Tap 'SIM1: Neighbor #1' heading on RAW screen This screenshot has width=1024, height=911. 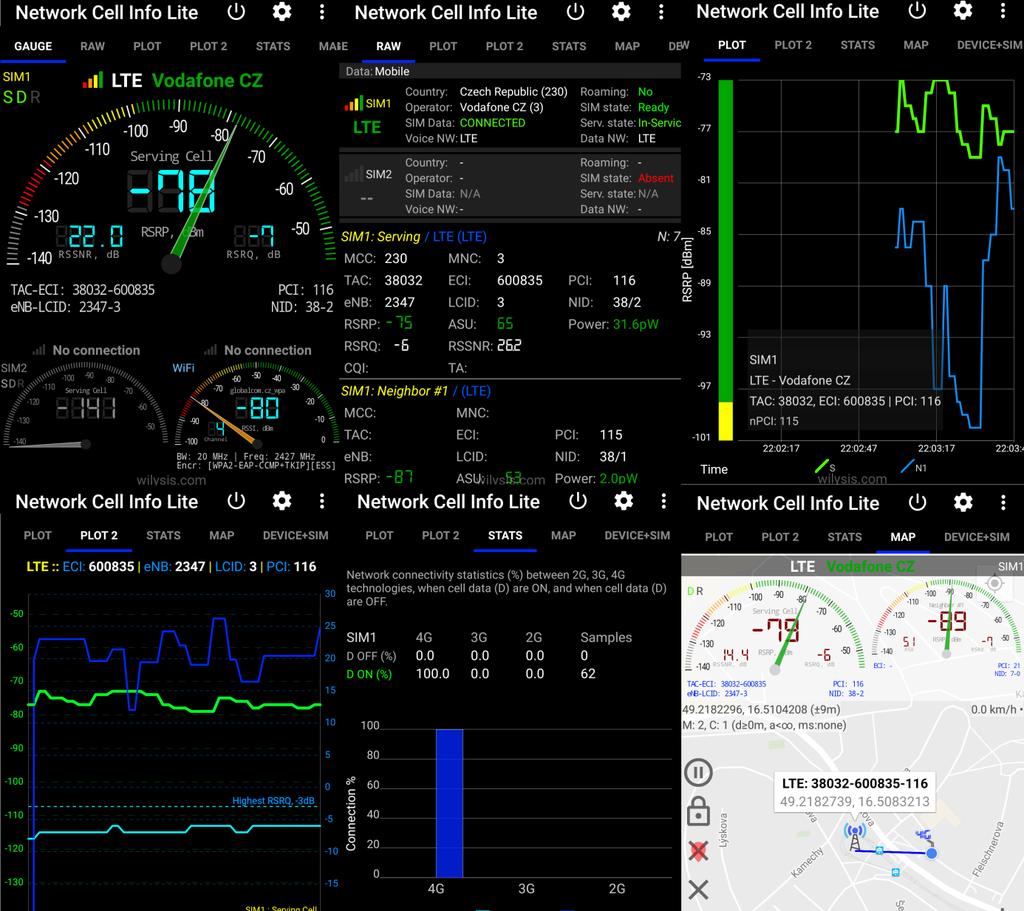click(x=394, y=391)
